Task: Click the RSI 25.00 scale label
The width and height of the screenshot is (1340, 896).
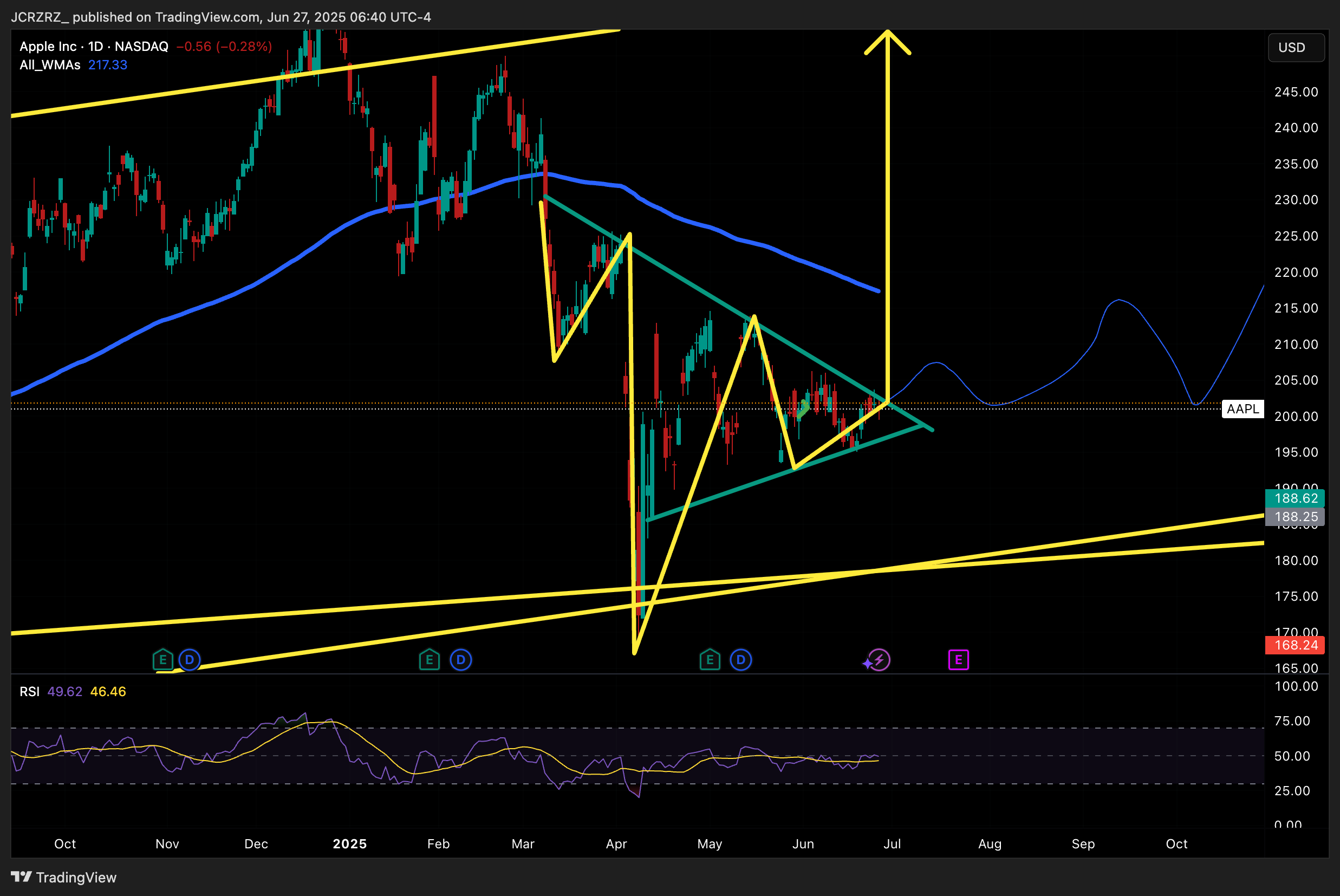Action: (x=1296, y=790)
